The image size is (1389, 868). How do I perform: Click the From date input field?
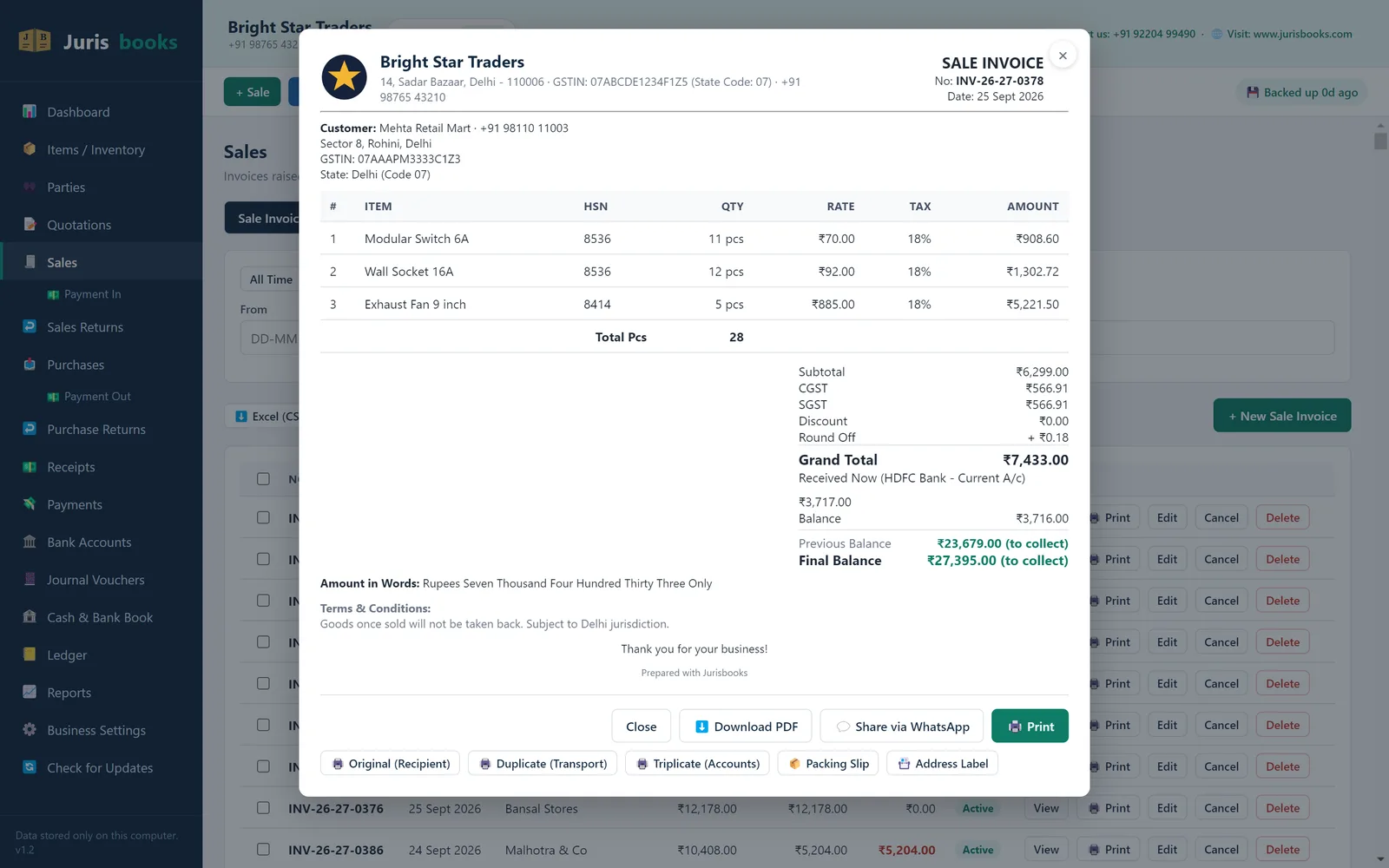tap(270, 339)
